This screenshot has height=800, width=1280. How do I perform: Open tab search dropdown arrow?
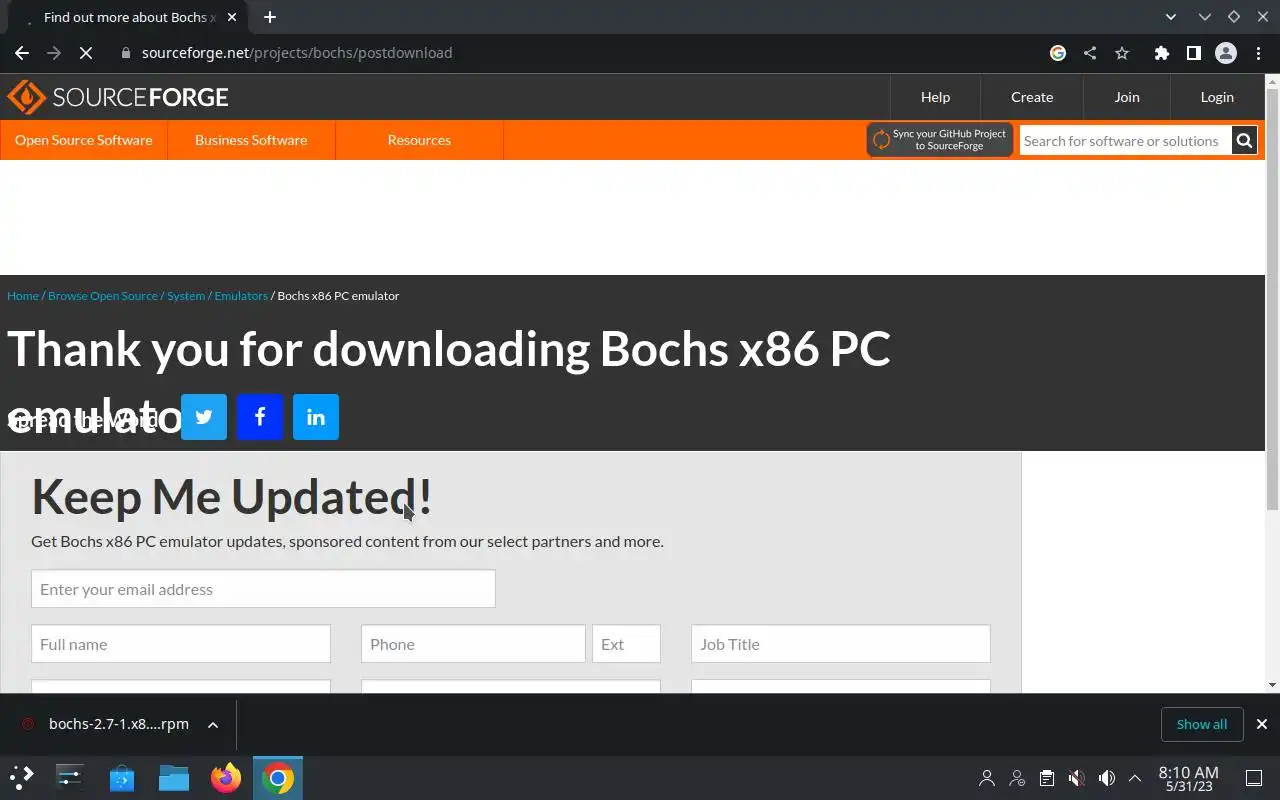coord(1171,17)
